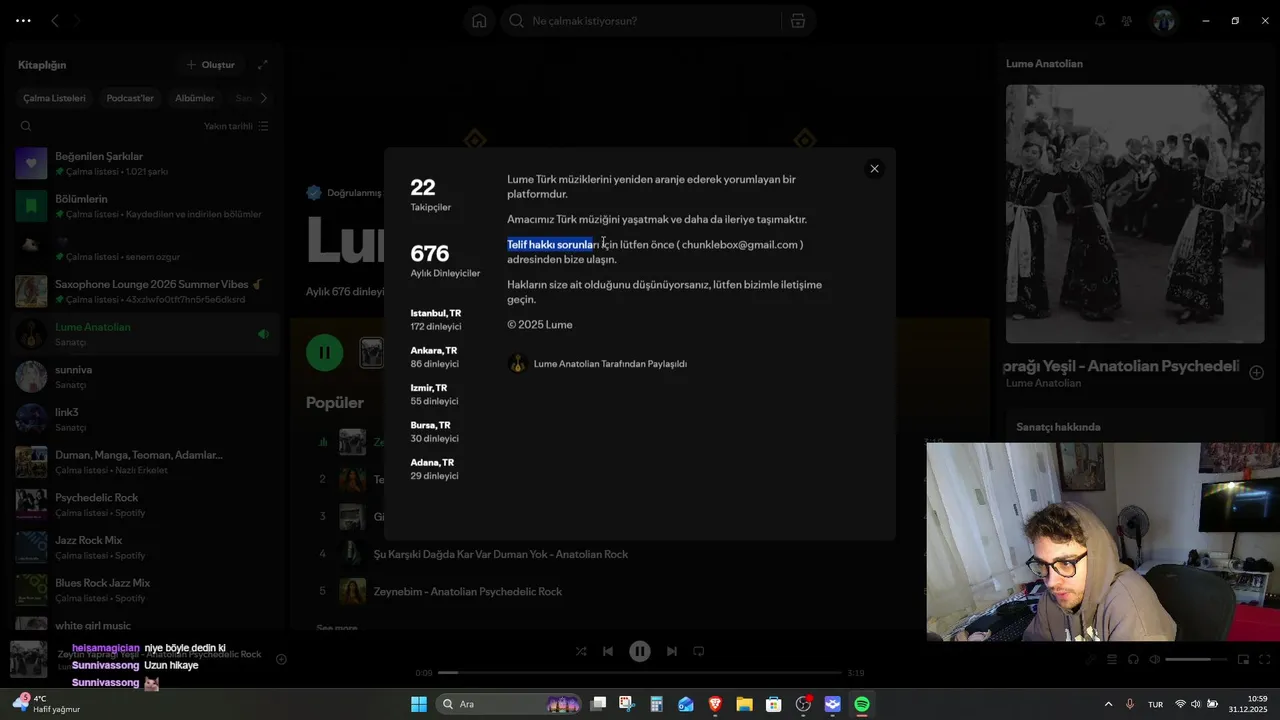The image size is (1280, 720).
Task: Open Psychedelic Rock playlist
Action: (x=143, y=504)
